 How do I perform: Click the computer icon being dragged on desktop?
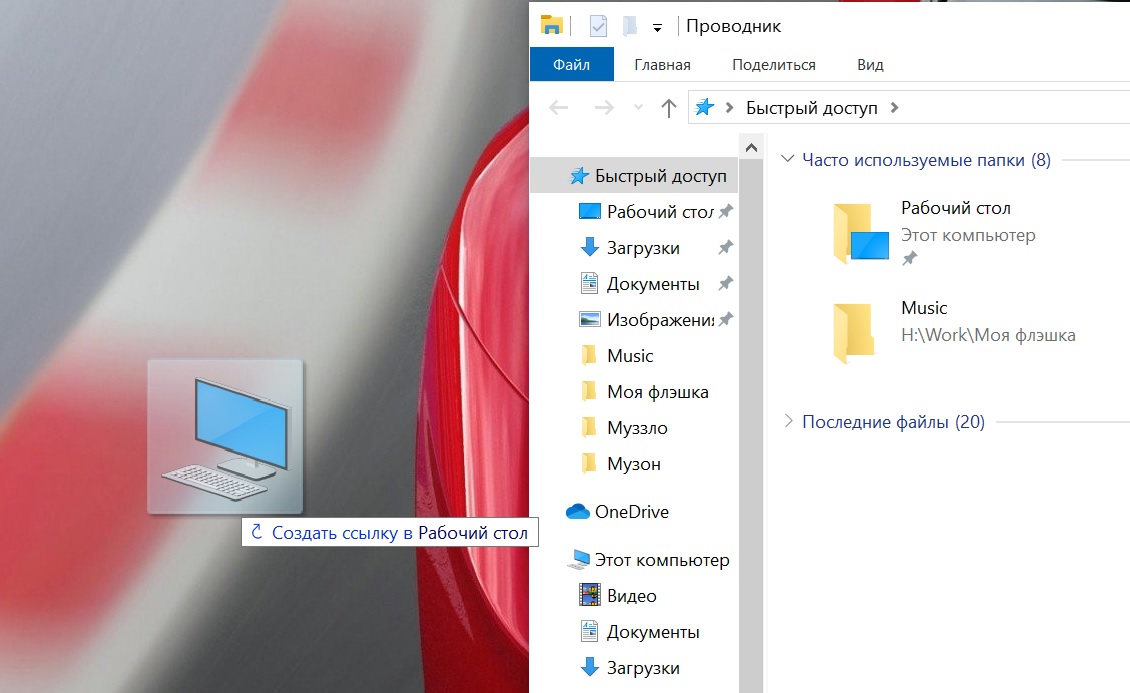click(x=226, y=437)
